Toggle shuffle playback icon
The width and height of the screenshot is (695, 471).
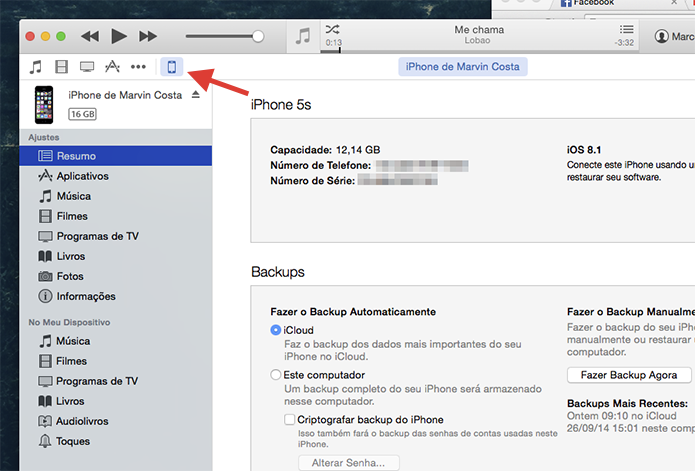point(332,29)
